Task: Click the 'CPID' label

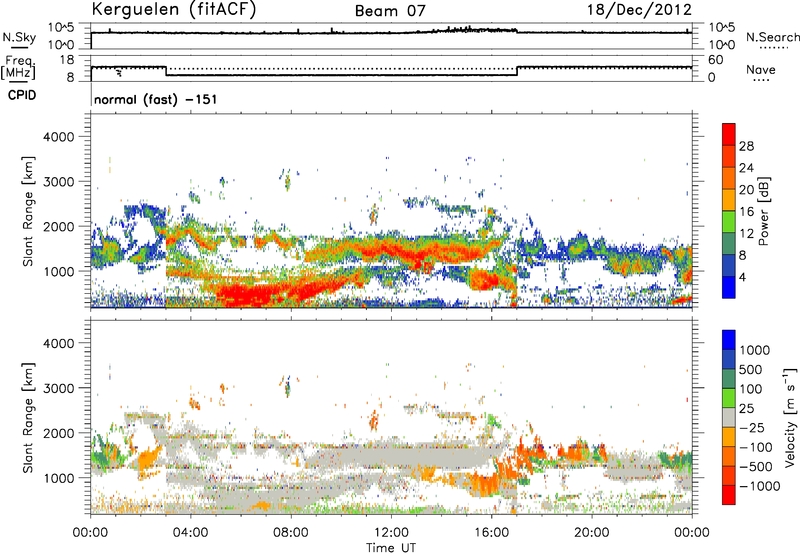Action: pos(22,95)
